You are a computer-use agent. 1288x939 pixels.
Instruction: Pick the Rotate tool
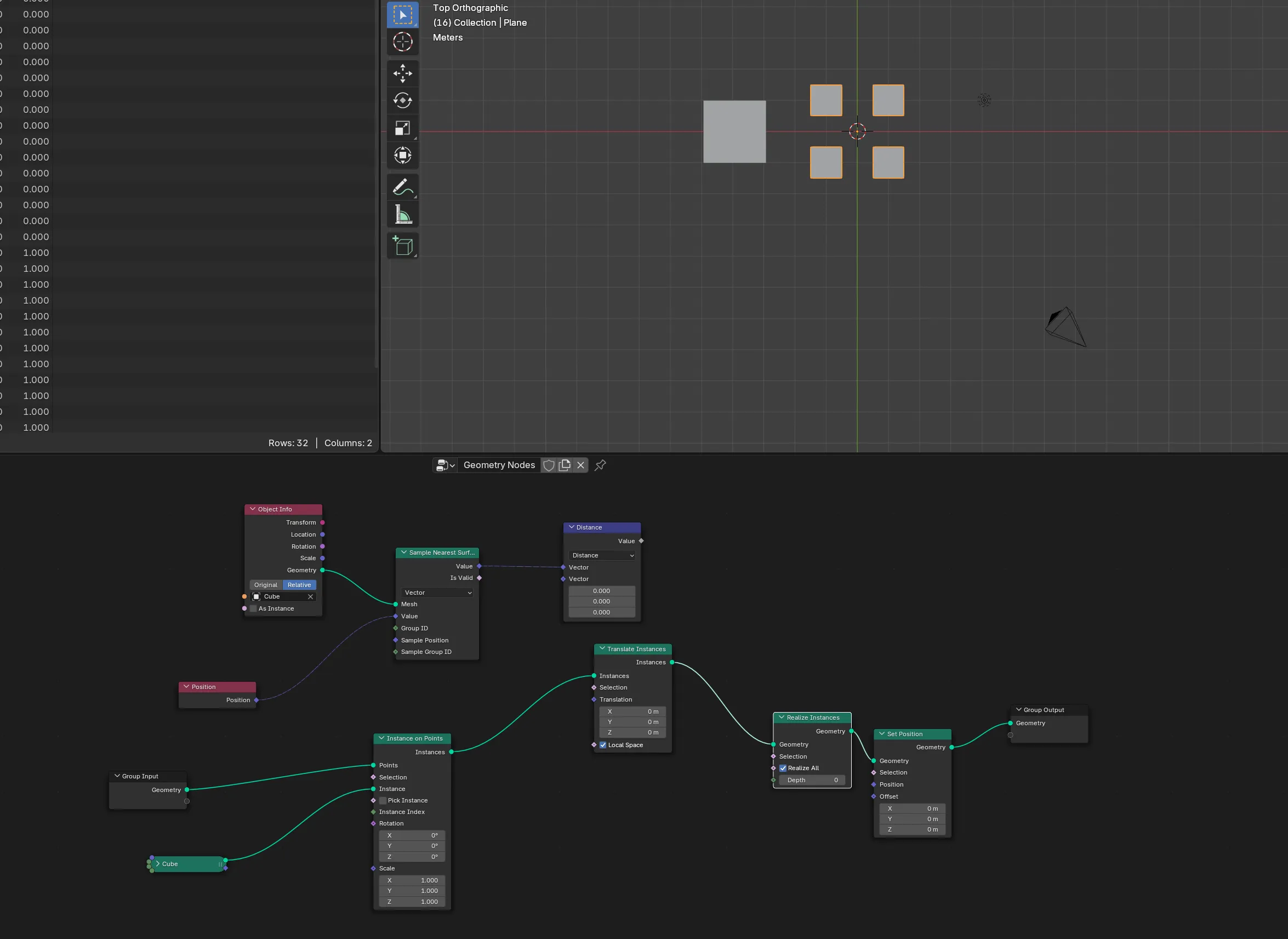point(402,101)
